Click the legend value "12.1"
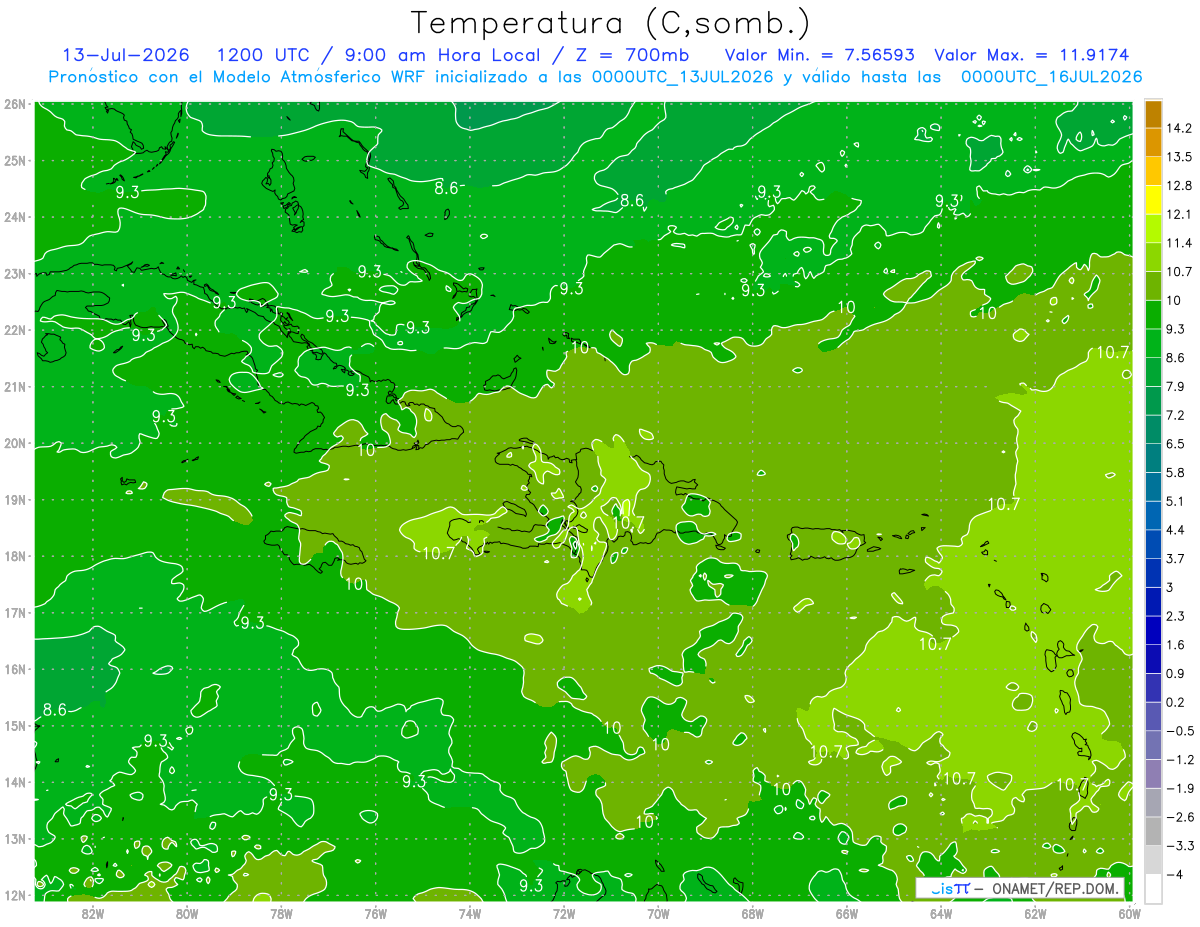 (1179, 214)
